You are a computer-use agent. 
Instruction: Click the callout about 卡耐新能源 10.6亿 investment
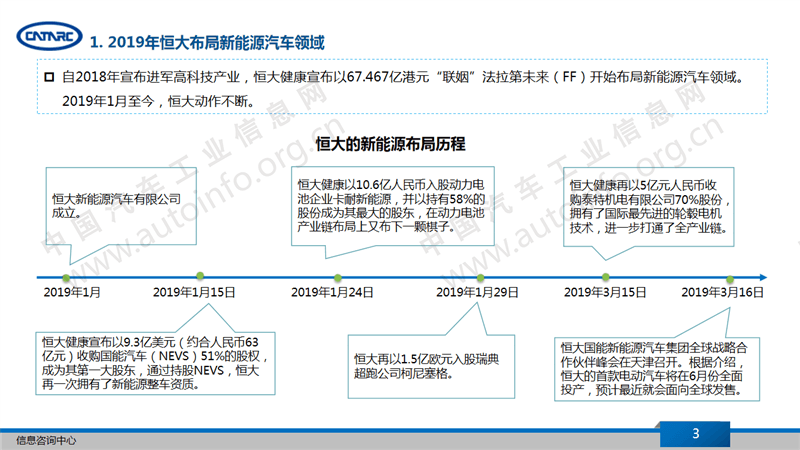(393, 206)
